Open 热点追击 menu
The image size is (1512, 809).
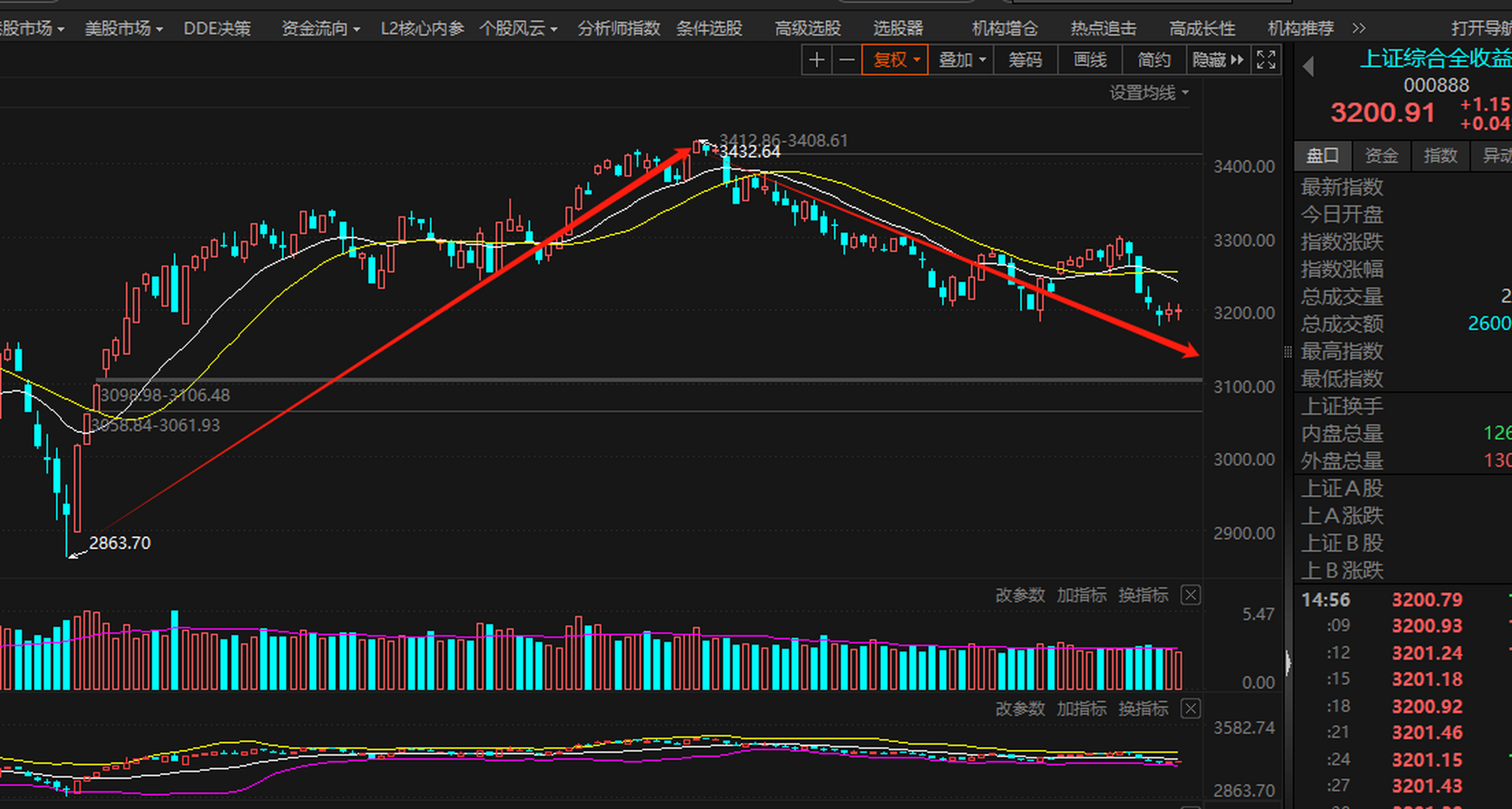click(1103, 28)
